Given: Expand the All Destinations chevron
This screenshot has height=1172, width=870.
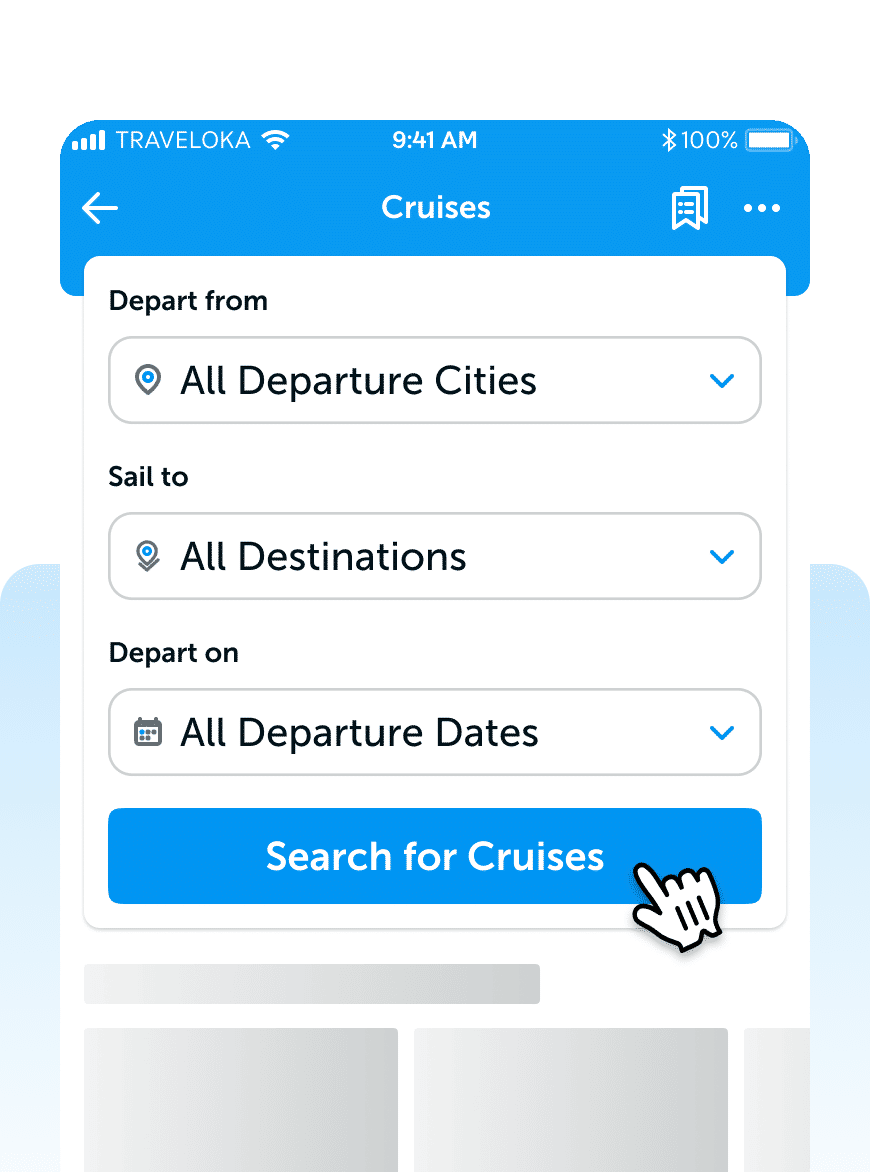Looking at the screenshot, I should coord(721,557).
